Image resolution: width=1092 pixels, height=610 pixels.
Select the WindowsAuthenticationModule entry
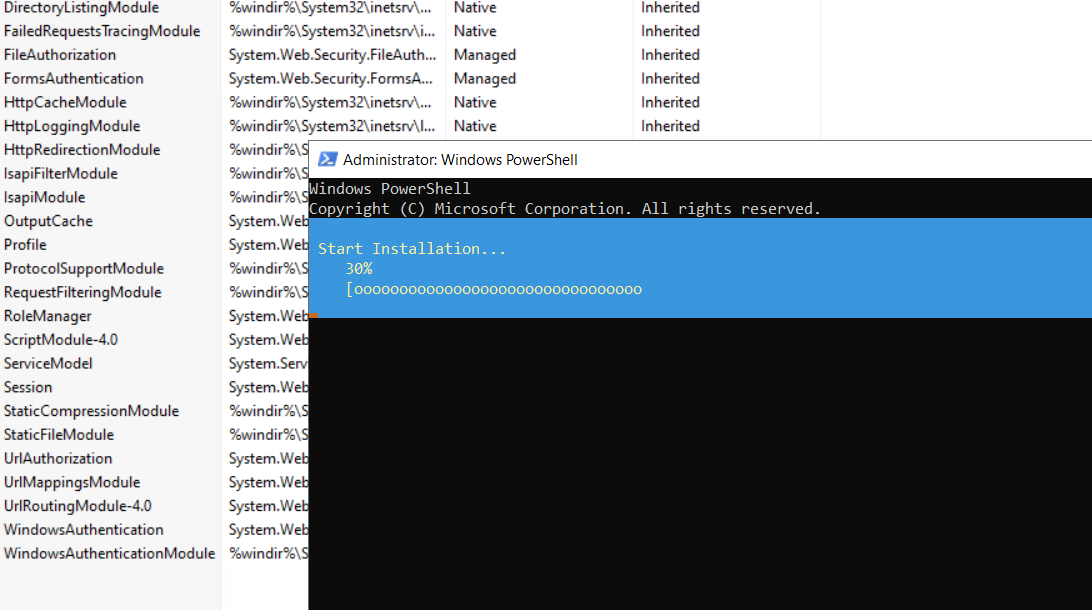(x=109, y=552)
